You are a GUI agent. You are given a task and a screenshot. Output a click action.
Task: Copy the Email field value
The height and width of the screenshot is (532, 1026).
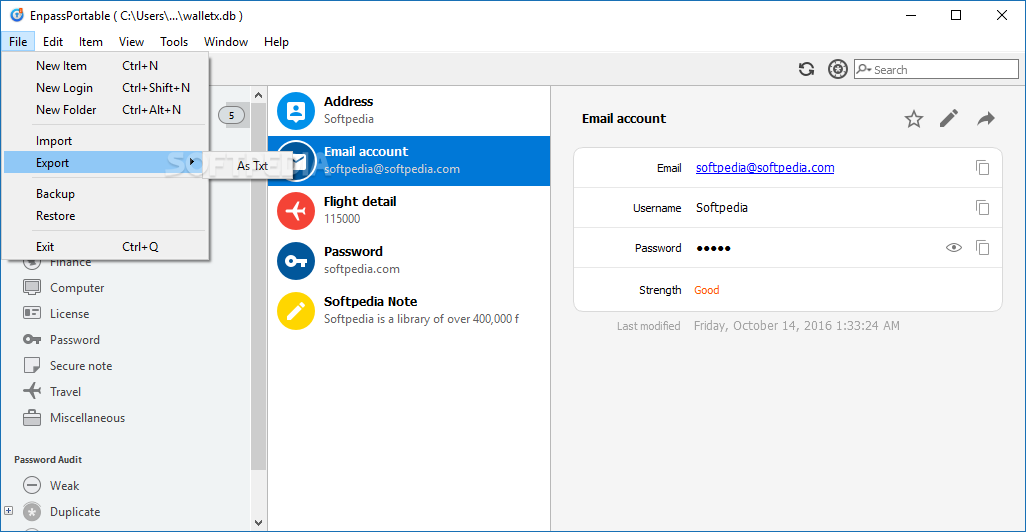click(x=982, y=168)
